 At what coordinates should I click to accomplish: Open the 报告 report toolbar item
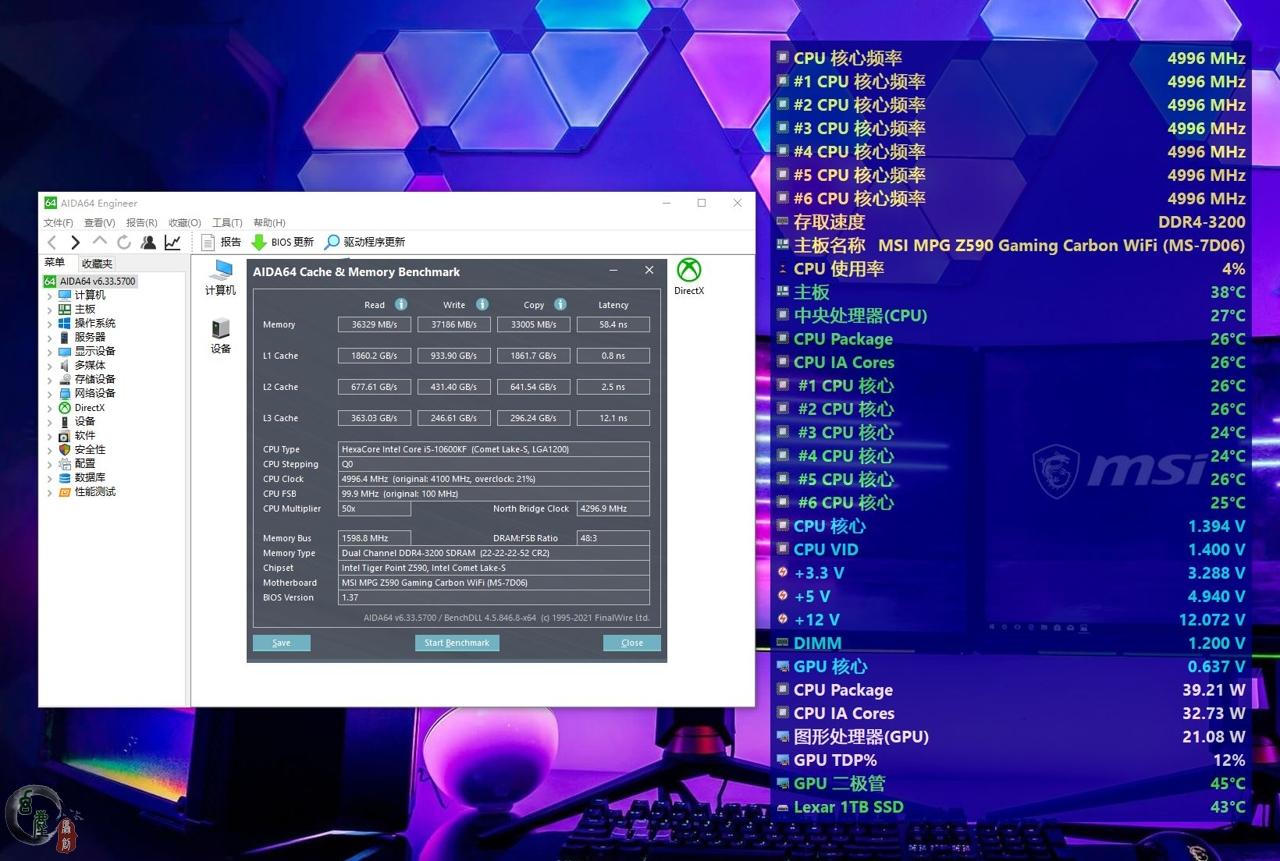click(x=221, y=242)
